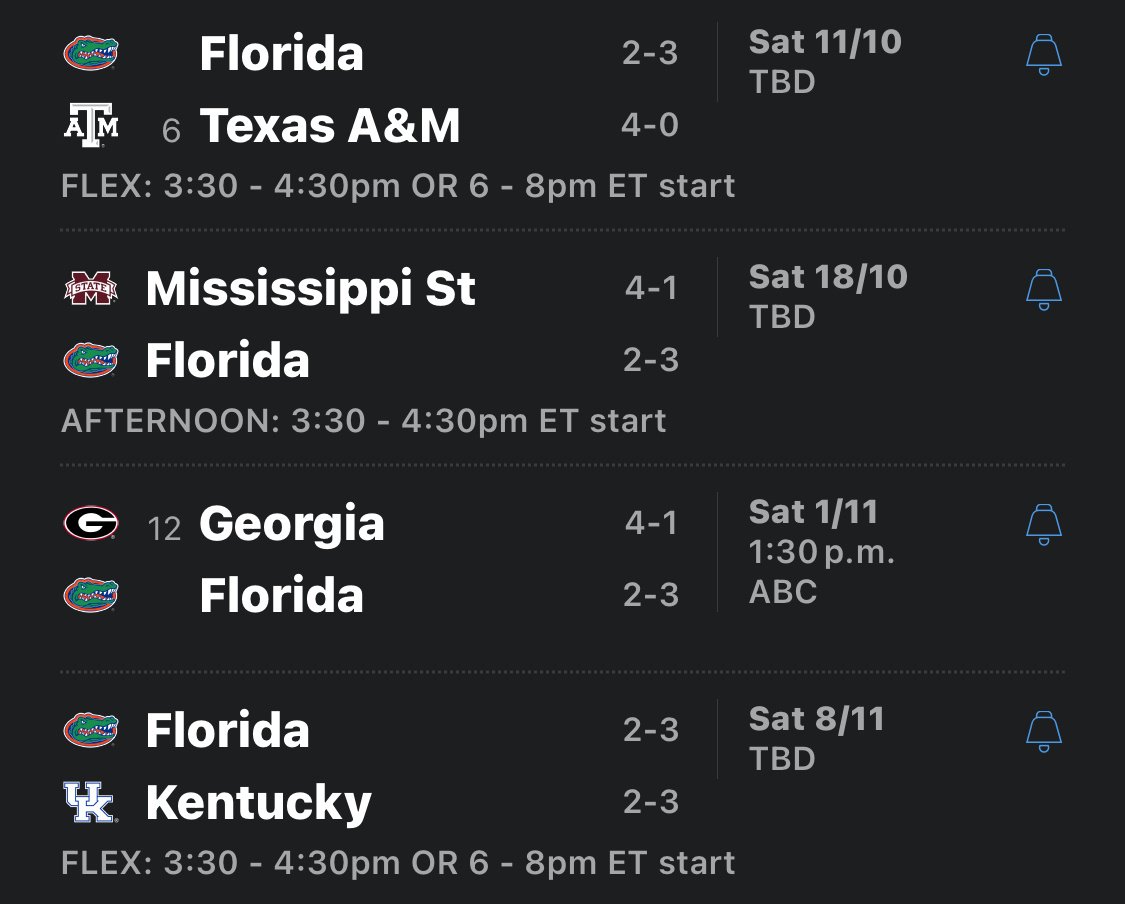
Task: Click the Georgia Bulldogs G logo
Action: coord(91,523)
